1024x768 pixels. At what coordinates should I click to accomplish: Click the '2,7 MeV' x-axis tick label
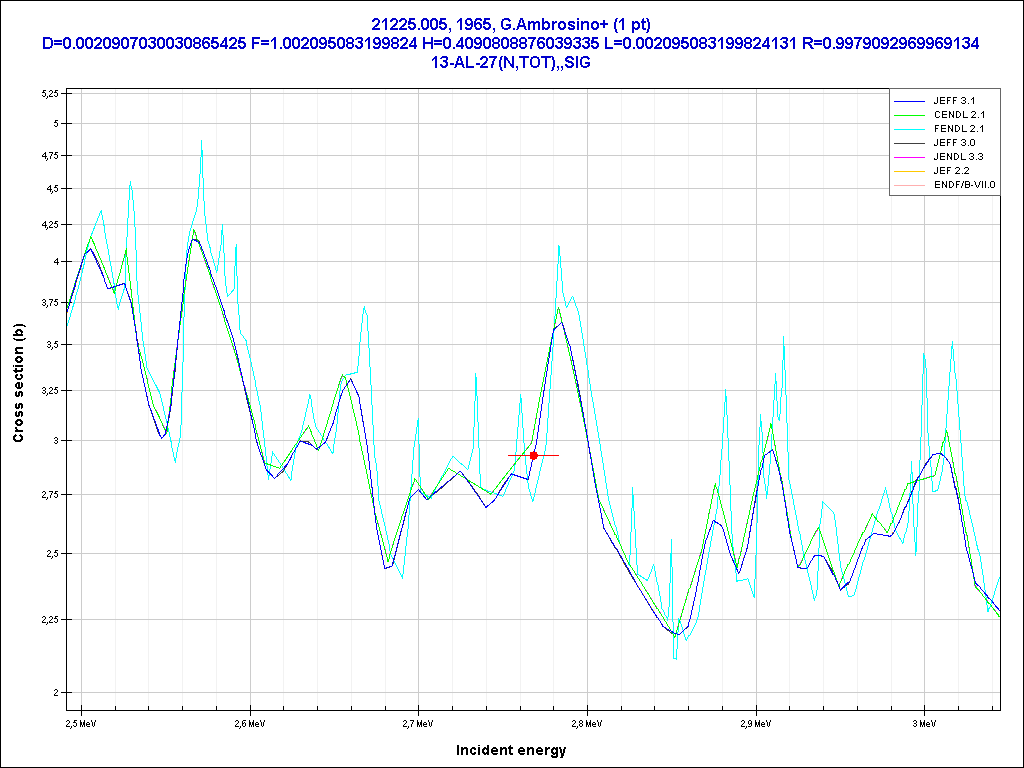coord(417,722)
